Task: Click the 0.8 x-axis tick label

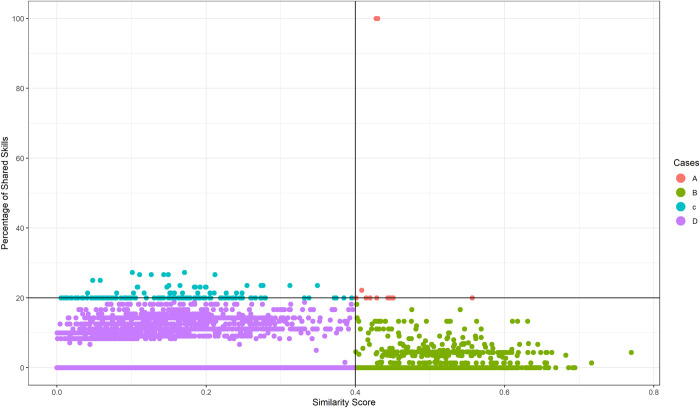Action: [654, 393]
